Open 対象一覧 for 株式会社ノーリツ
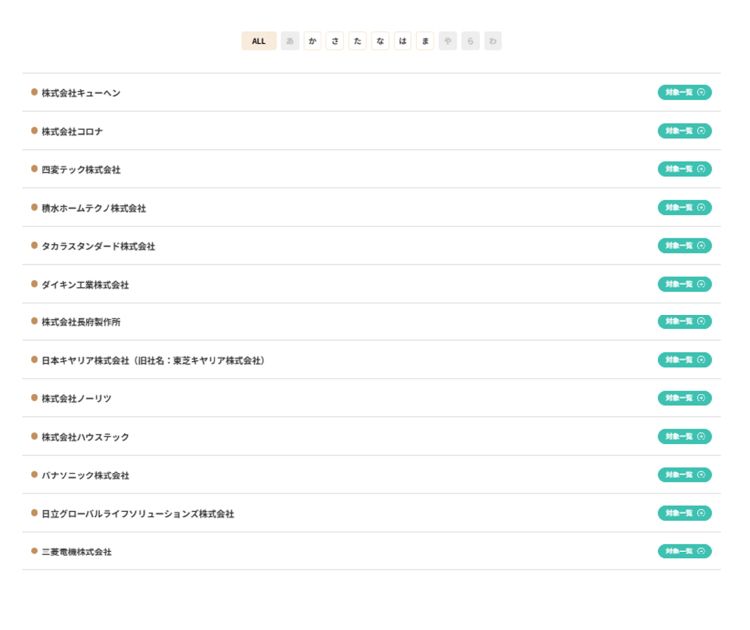Screen dimensions: 750x630 (684, 398)
